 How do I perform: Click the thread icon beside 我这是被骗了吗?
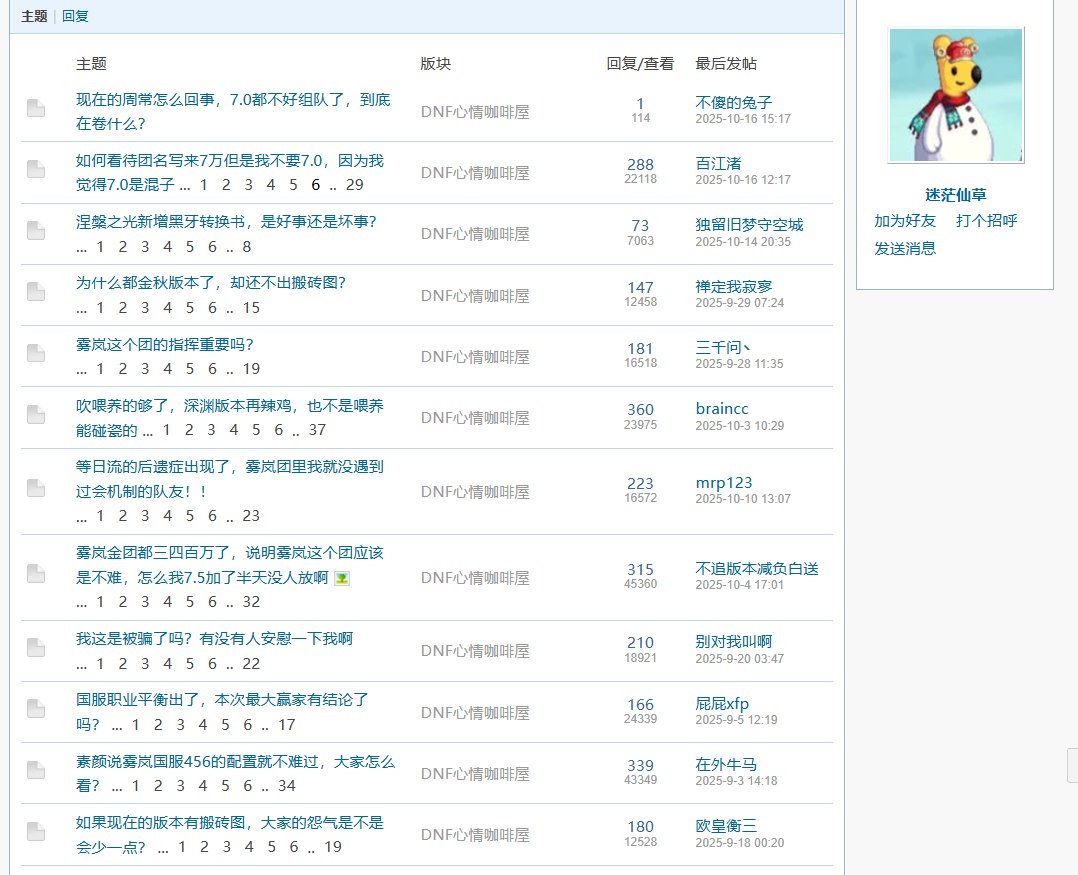[x=36, y=648]
